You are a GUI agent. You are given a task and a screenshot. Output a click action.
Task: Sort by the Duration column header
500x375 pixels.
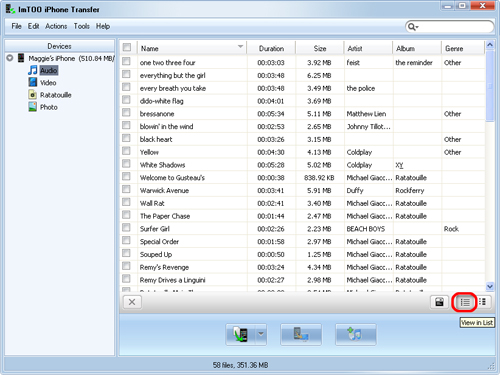point(271,48)
